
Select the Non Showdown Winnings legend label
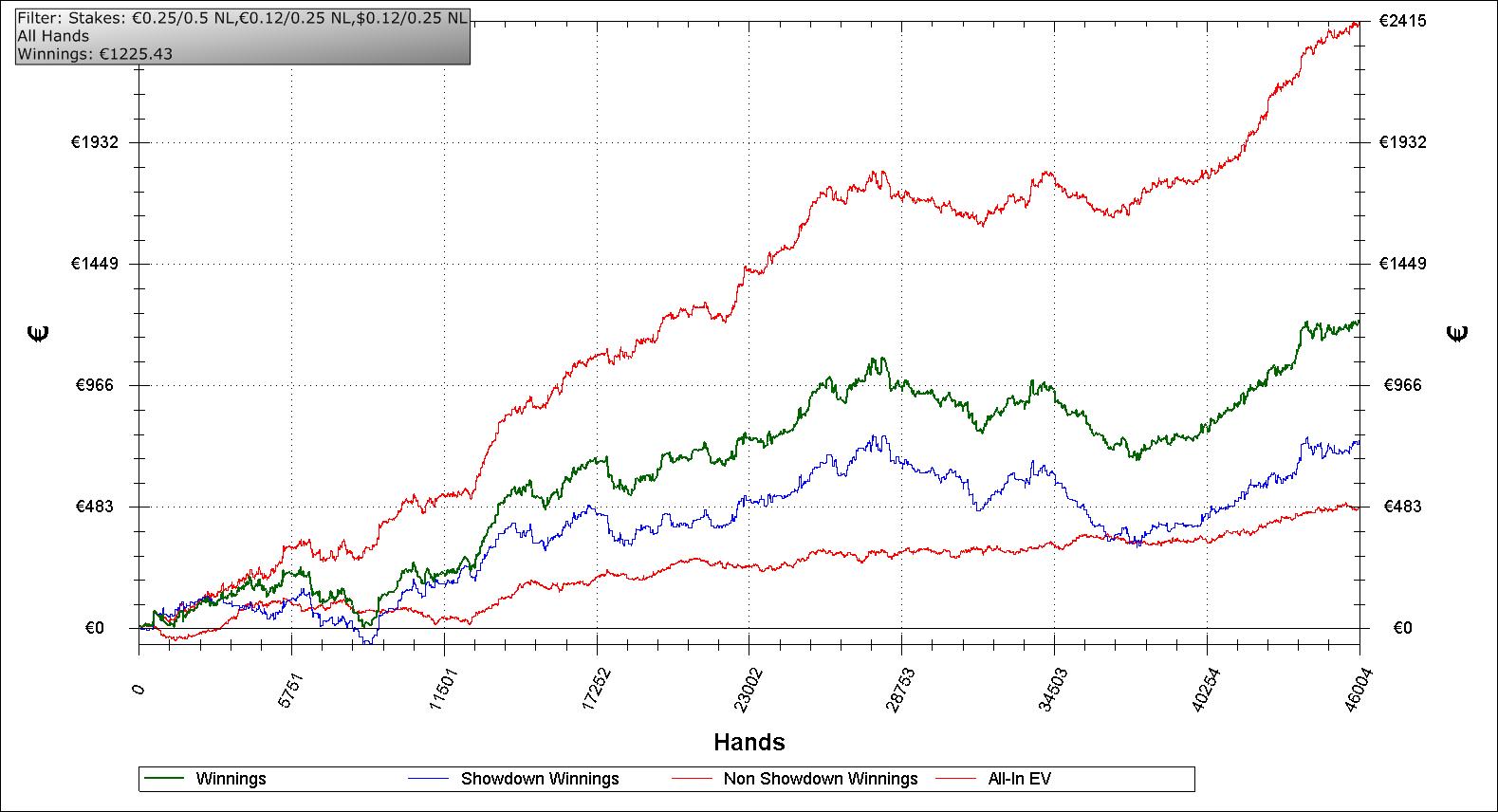[x=821, y=779]
